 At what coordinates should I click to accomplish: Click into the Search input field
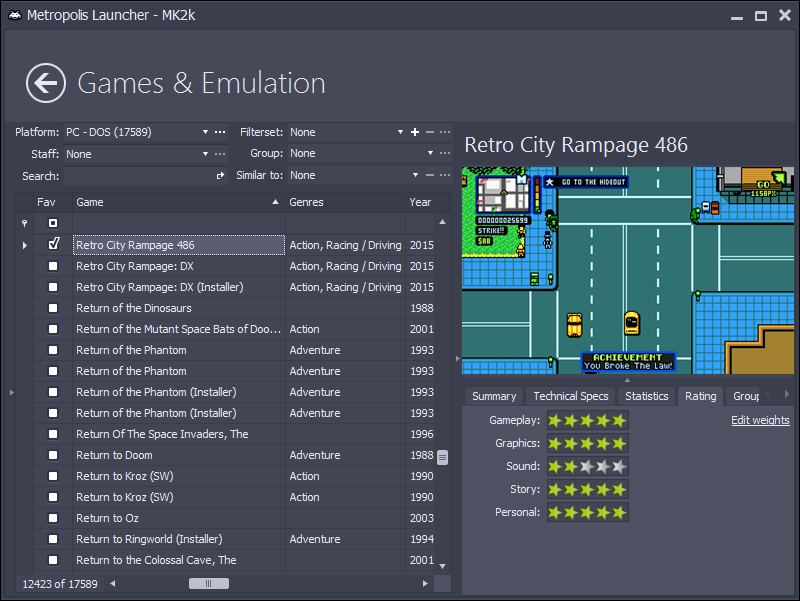(139, 176)
